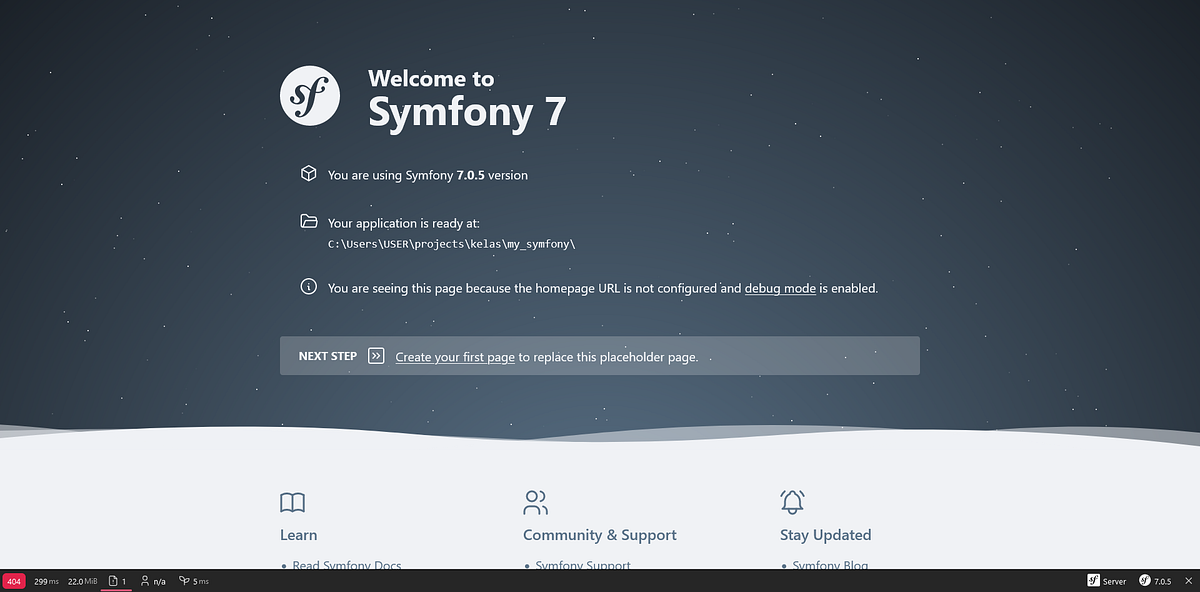Open Read Symfony Docs
Screen dimensions: 1200x592
click(346, 565)
